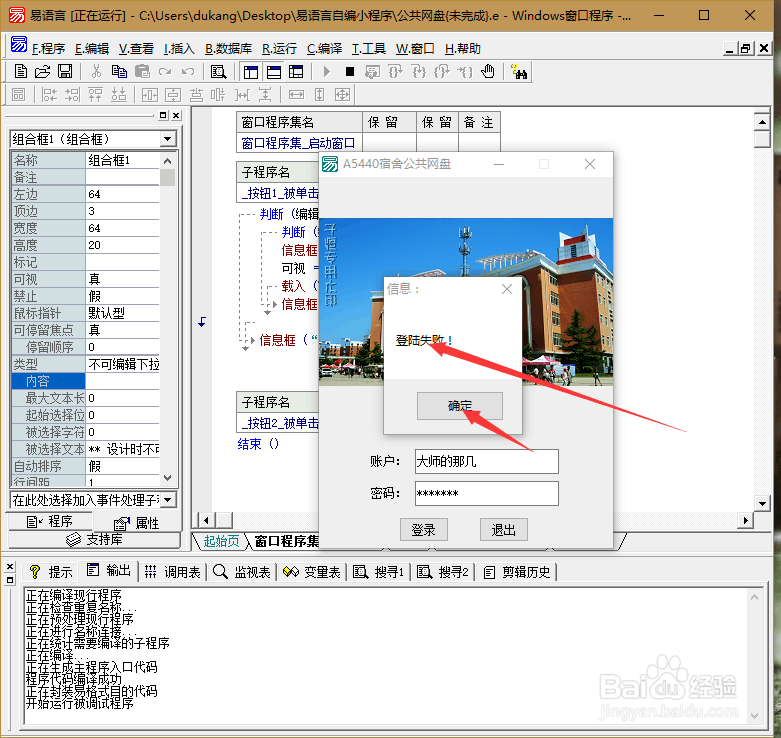Open the T.工具 menu

(x=369, y=49)
